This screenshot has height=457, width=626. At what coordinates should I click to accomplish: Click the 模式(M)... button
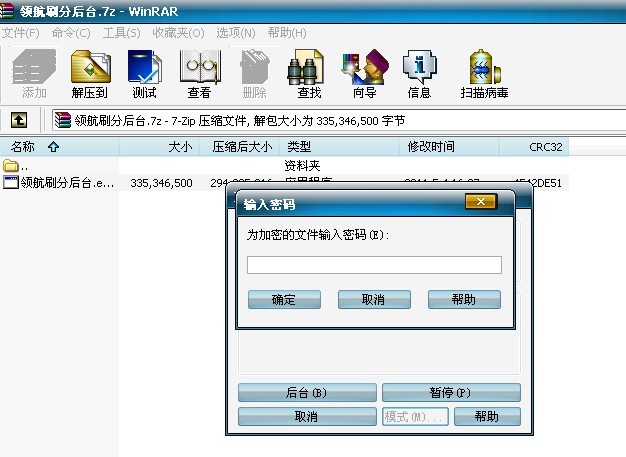tap(415, 417)
